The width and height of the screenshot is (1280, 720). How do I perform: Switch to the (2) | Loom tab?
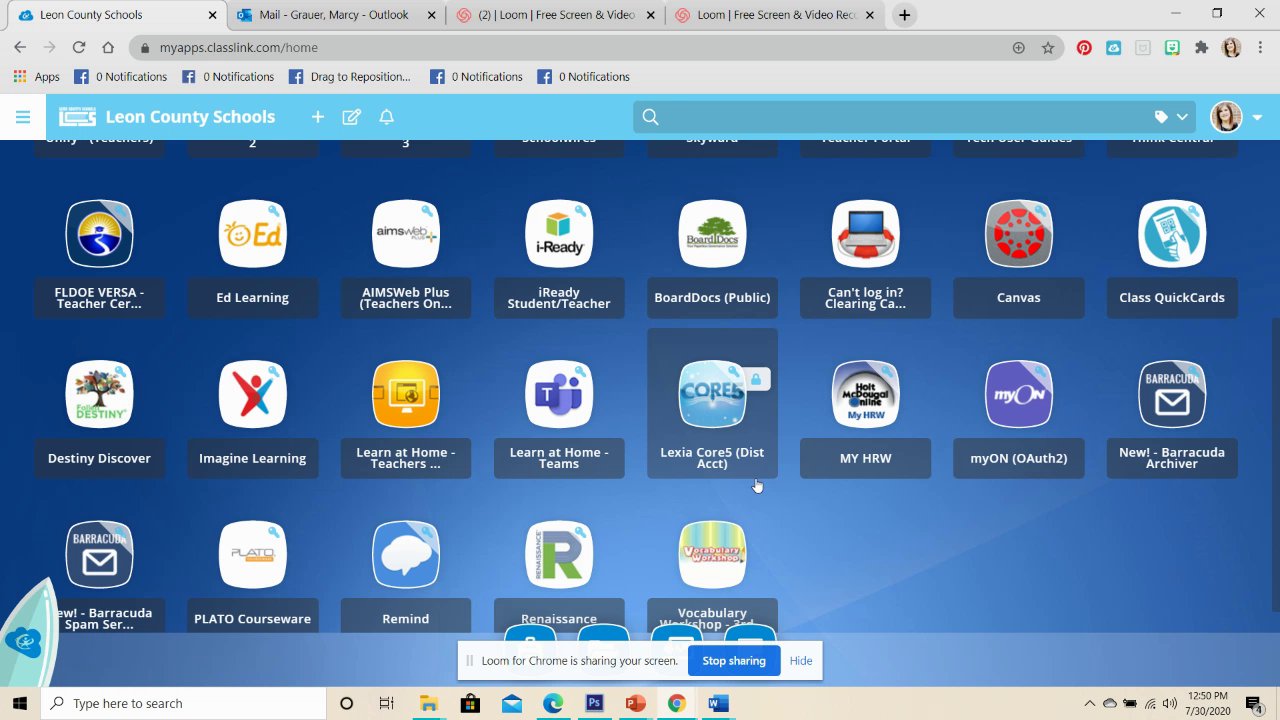coord(554,15)
